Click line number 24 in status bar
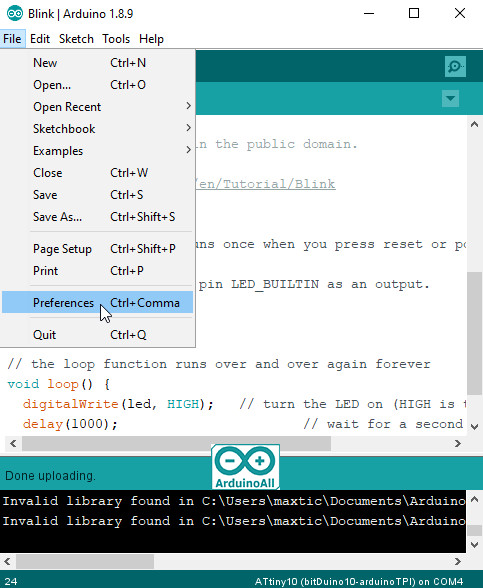483x588 pixels. click(11, 581)
